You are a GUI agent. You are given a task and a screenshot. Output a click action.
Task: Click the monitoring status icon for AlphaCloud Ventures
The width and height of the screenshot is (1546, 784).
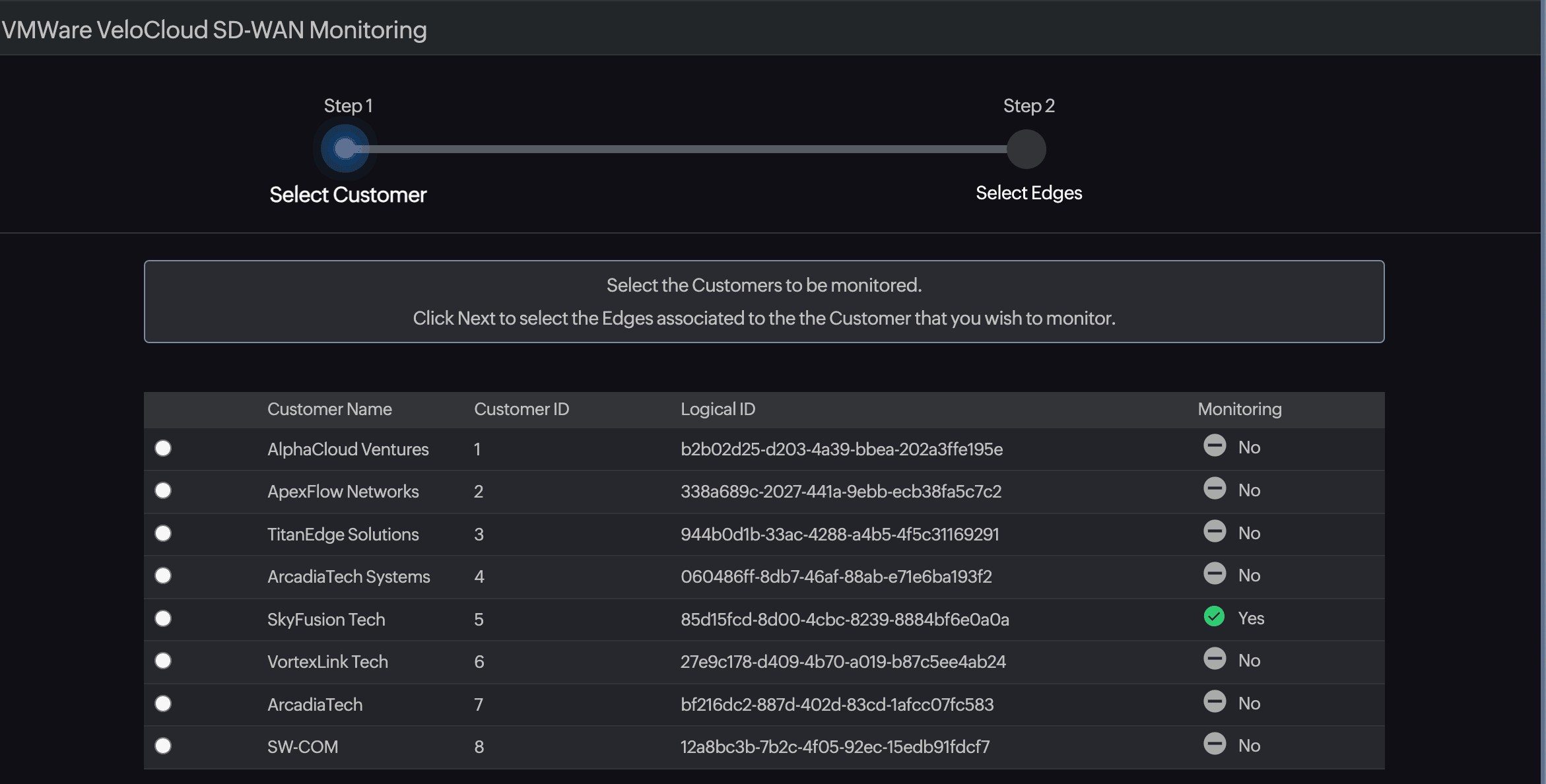1215,445
